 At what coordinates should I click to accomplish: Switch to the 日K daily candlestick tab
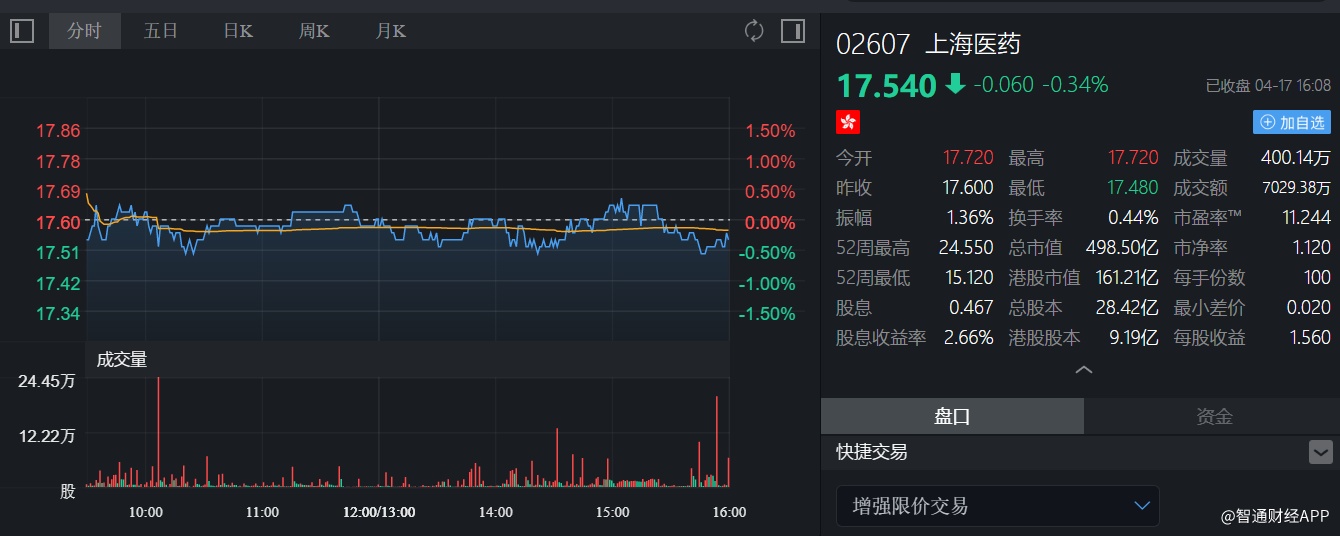(238, 31)
